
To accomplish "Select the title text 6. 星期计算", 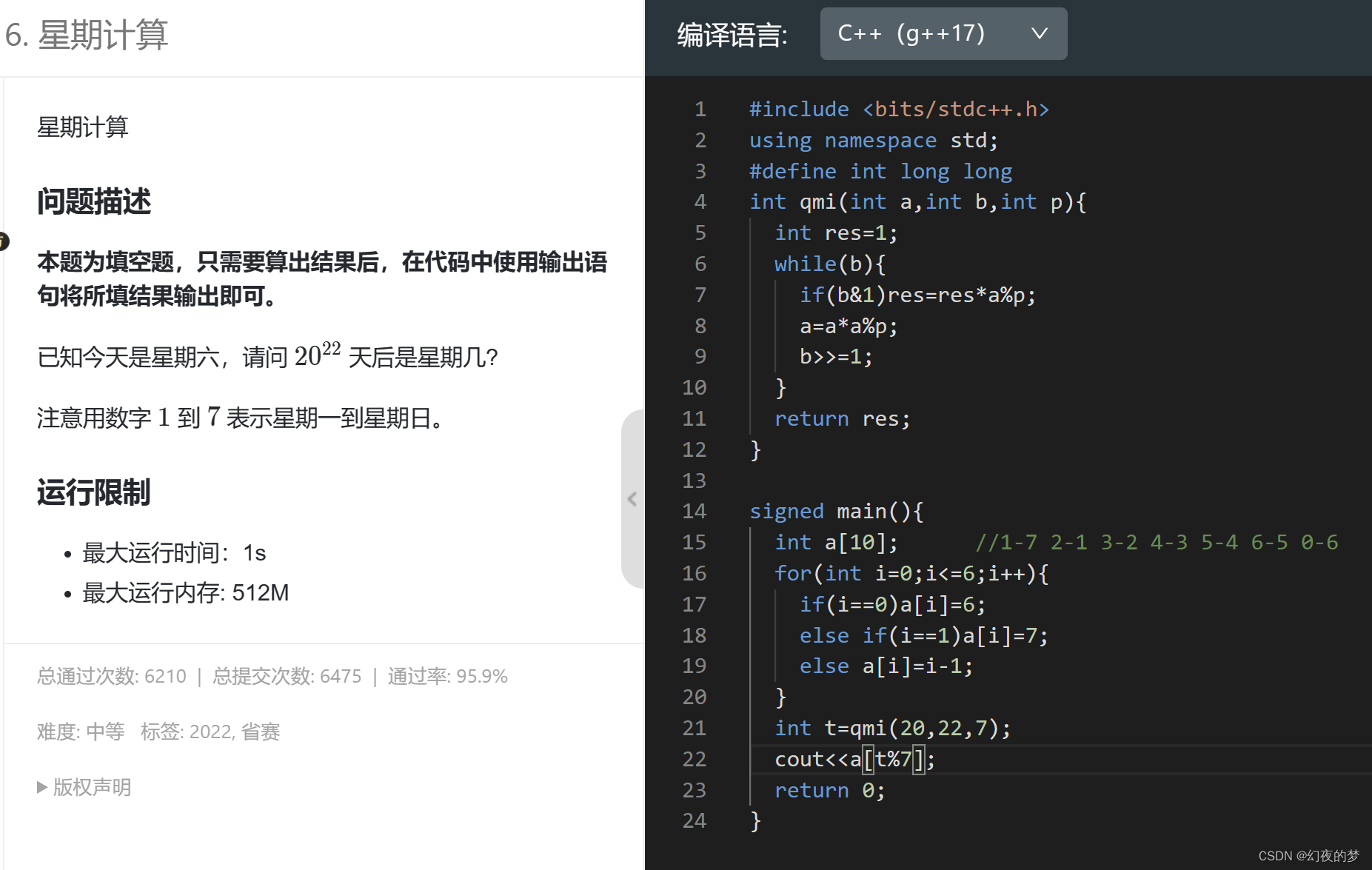I will click(x=87, y=35).
